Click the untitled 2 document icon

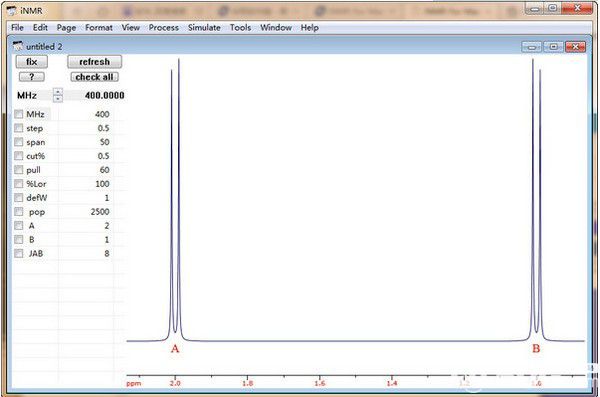(18, 46)
